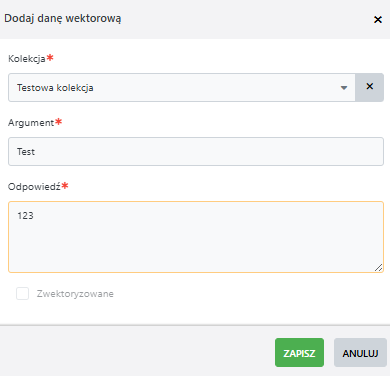Click the Zwektoryzowane checkbox label
Viewport: 390px width, 376px height.
point(75,294)
